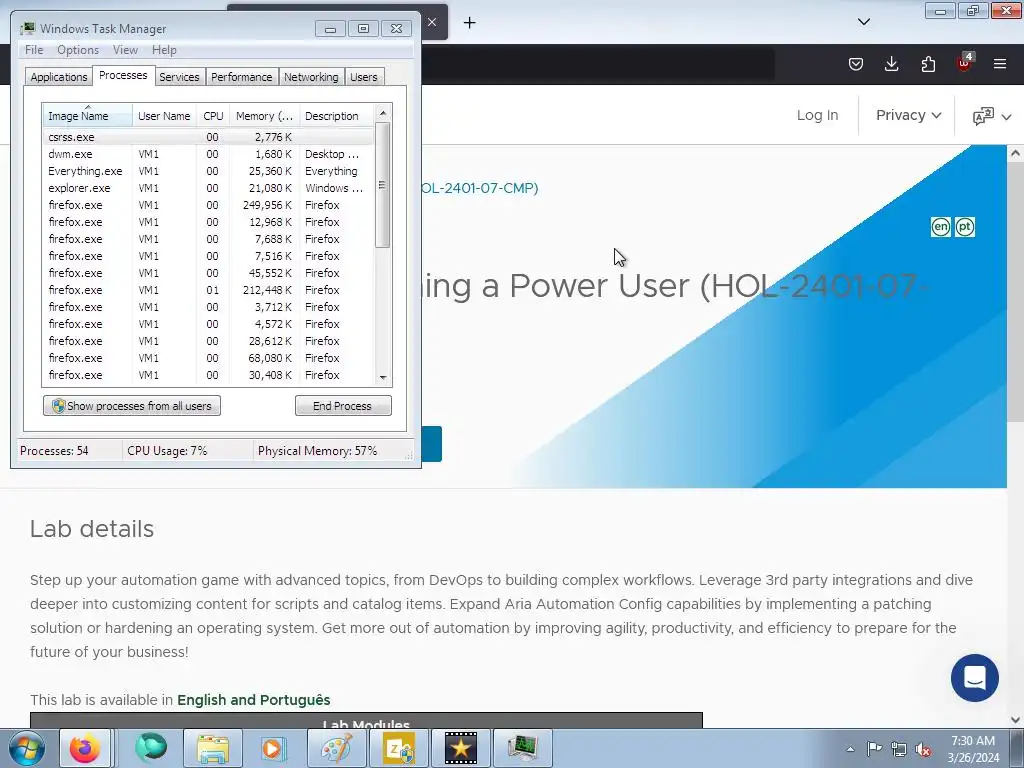Select the dwm.exe process row
This screenshot has width=1024, height=768.
click(208, 154)
